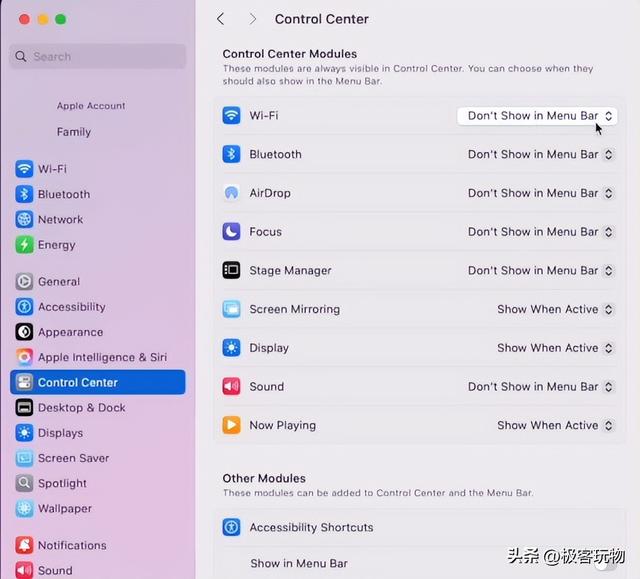This screenshot has width=640, height=579.
Task: Click the Accessibility icon in the sidebar
Action: coord(24,306)
